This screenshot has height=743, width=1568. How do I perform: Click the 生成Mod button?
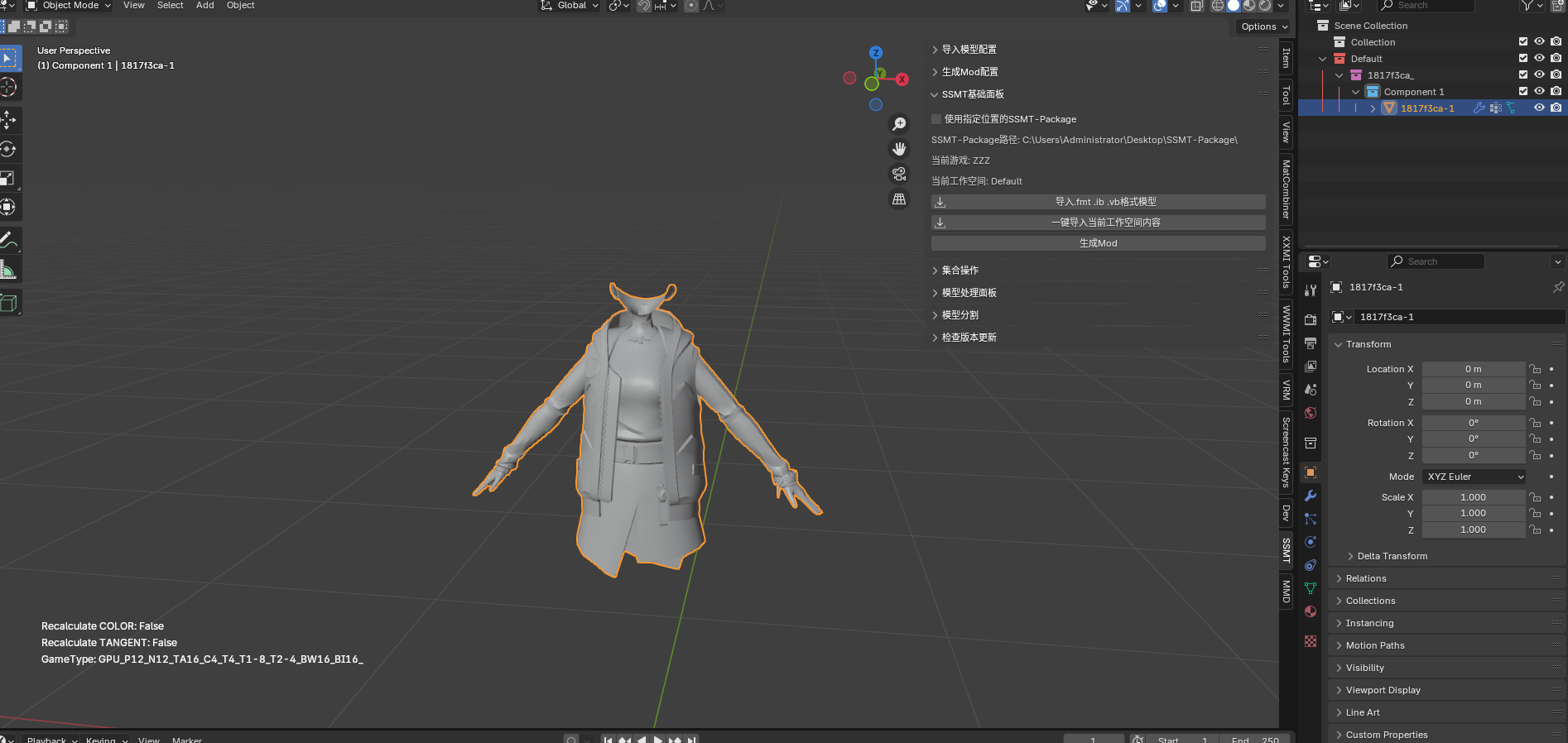pos(1099,243)
